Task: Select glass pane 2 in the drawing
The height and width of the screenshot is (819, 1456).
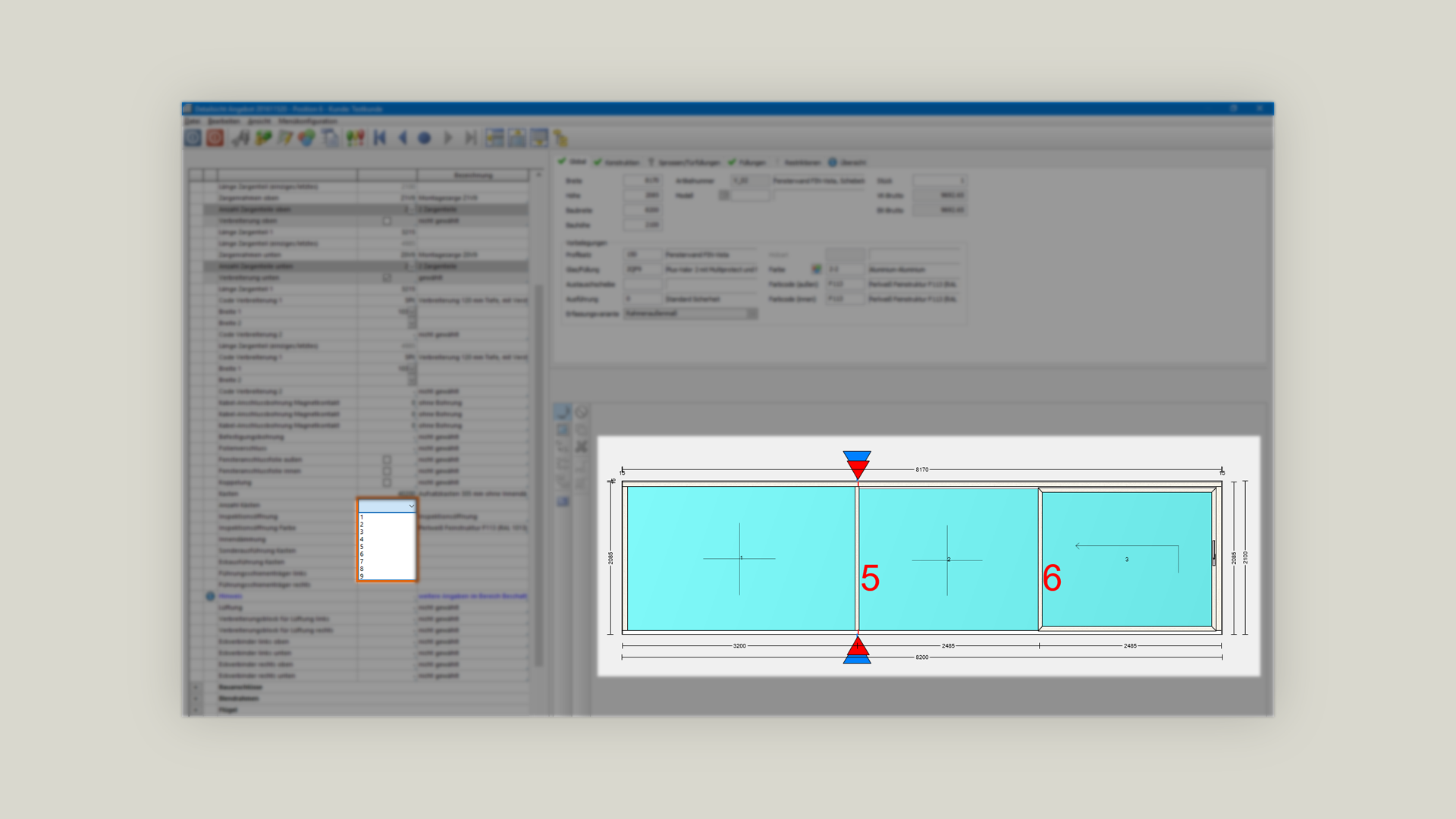Action: [x=948, y=559]
